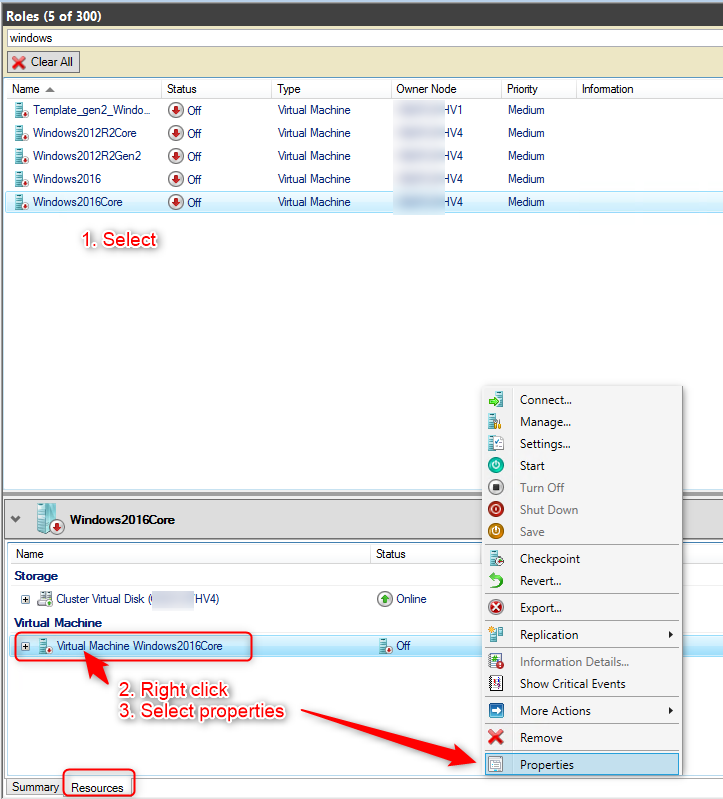Click the Medium priority of Windows2016 row

coord(526,179)
